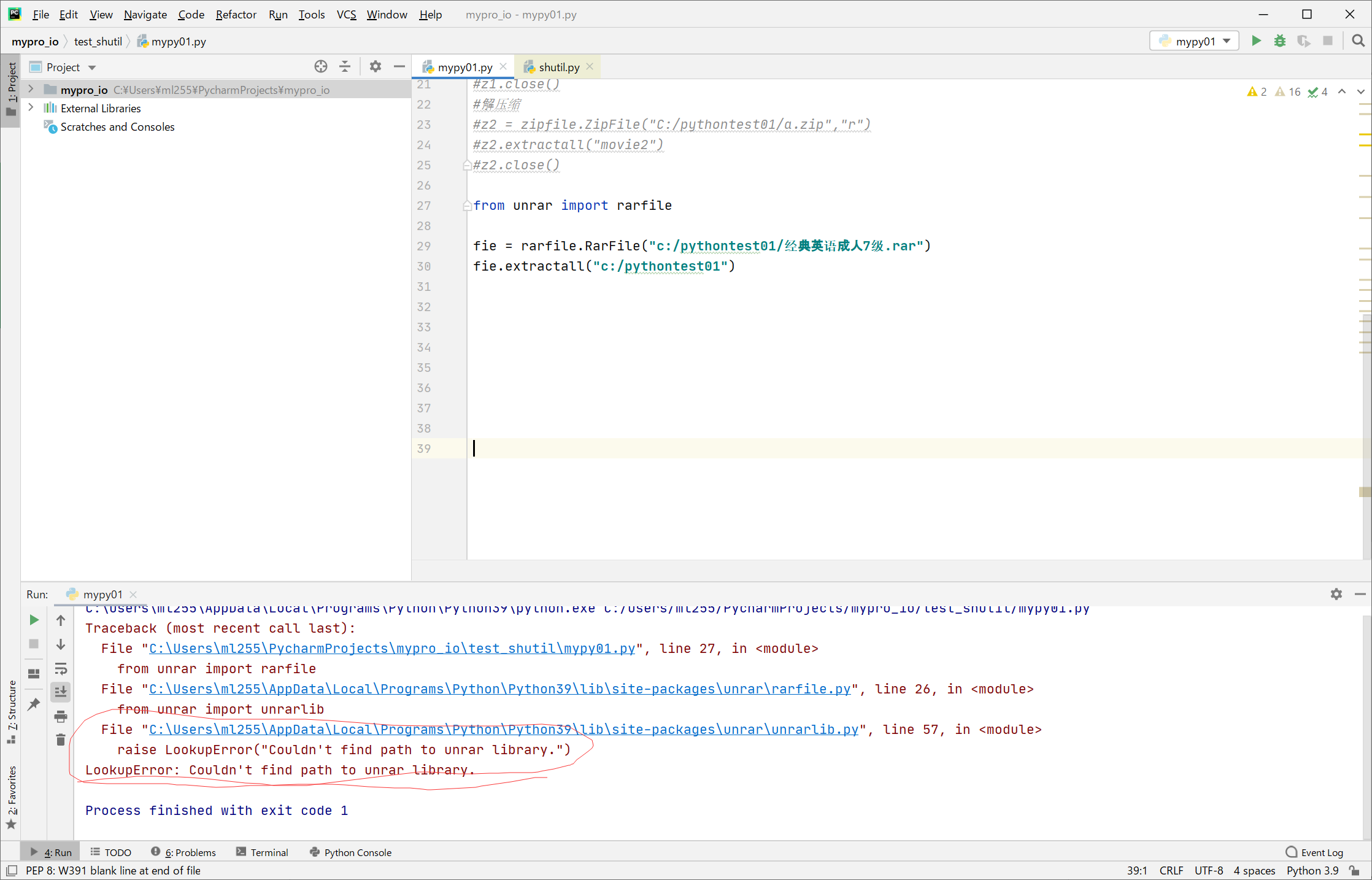Close the mypy01 Run tab
The height and width of the screenshot is (880, 1372).
tap(133, 594)
